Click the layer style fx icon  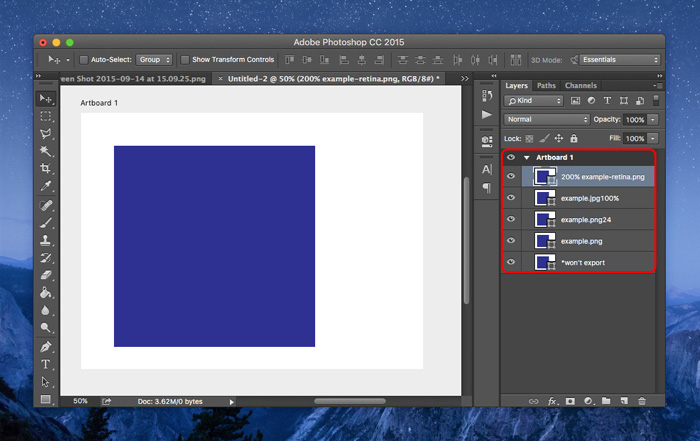(x=551, y=400)
